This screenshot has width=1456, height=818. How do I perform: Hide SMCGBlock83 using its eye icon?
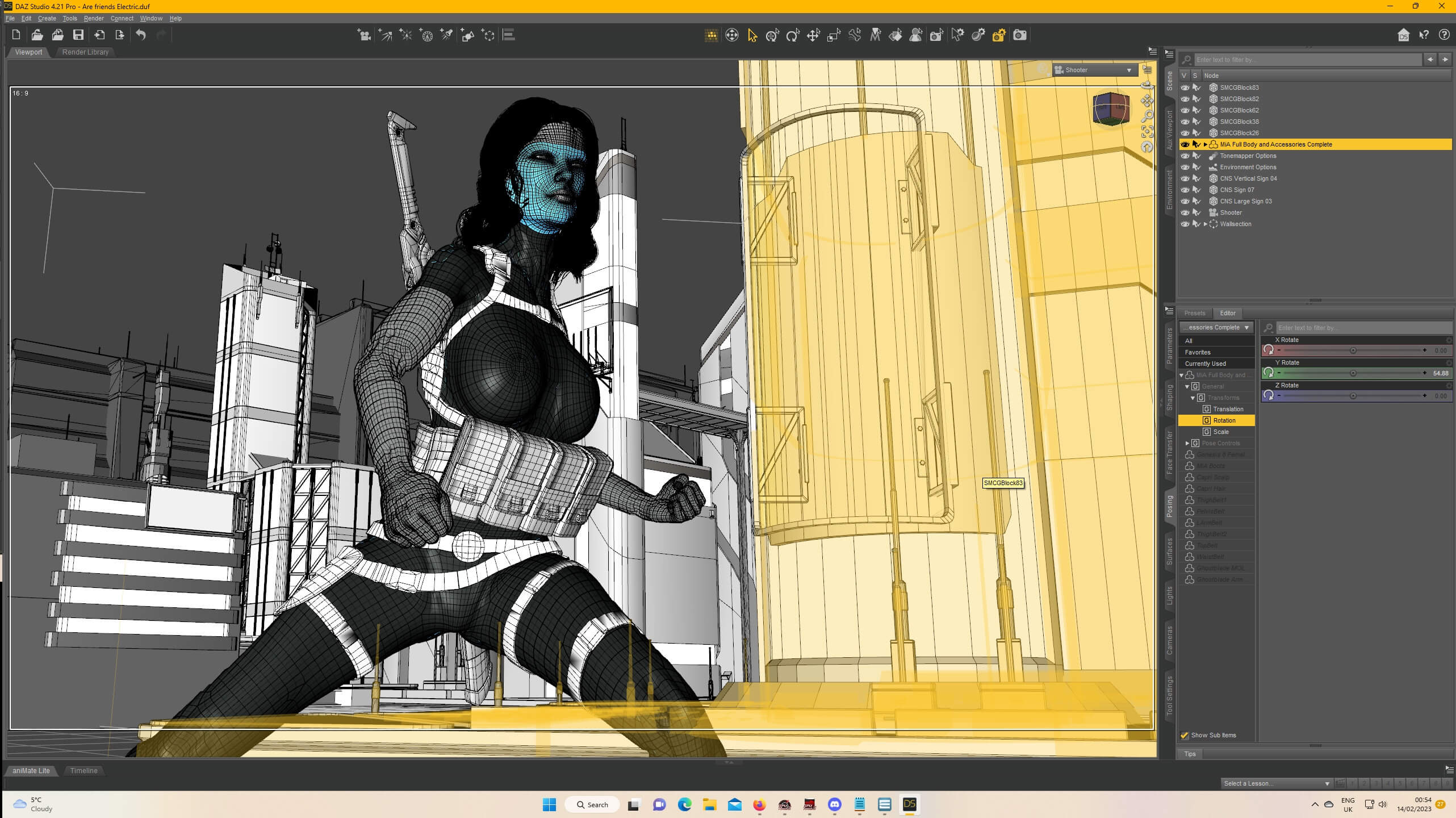(1185, 87)
